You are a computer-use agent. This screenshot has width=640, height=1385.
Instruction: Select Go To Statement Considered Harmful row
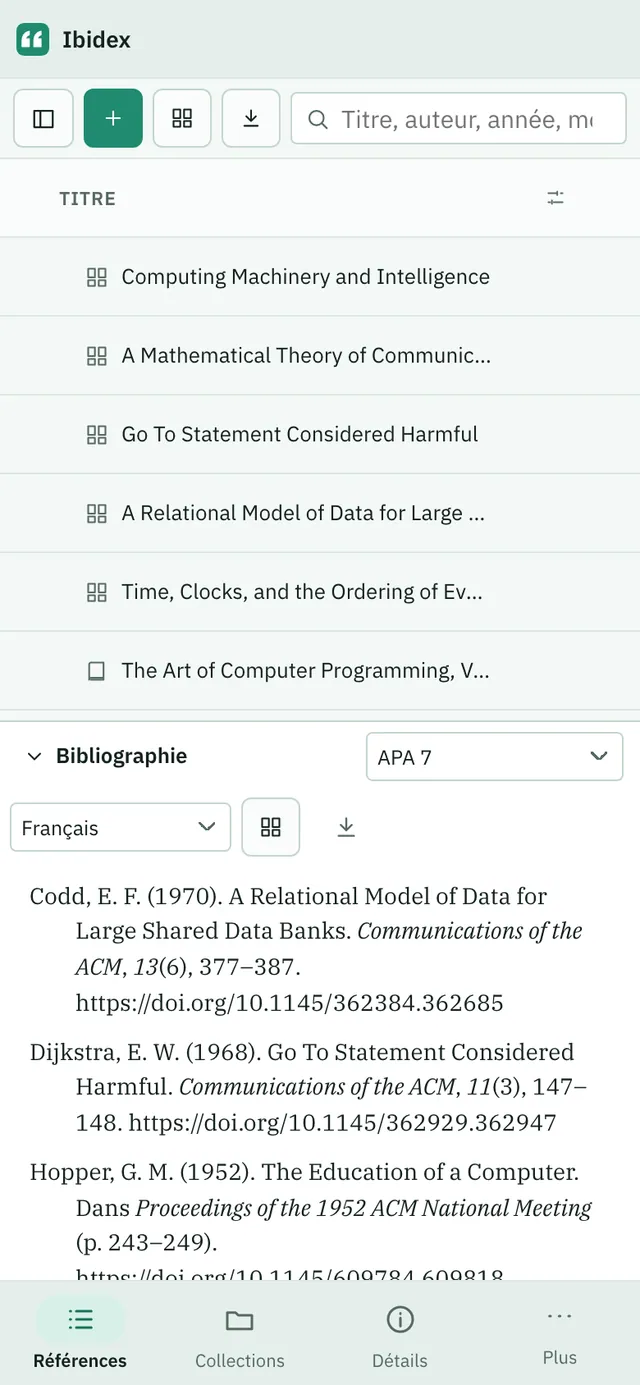click(320, 434)
